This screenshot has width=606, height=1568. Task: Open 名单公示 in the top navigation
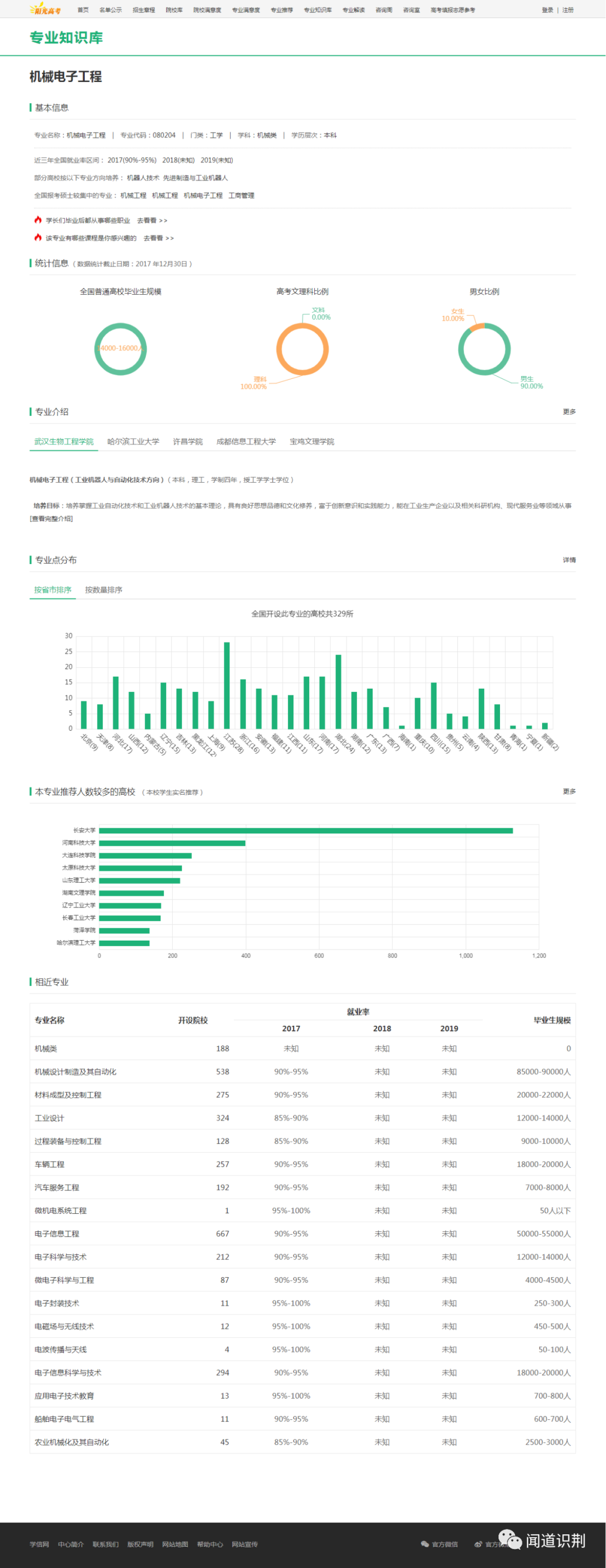[110, 10]
